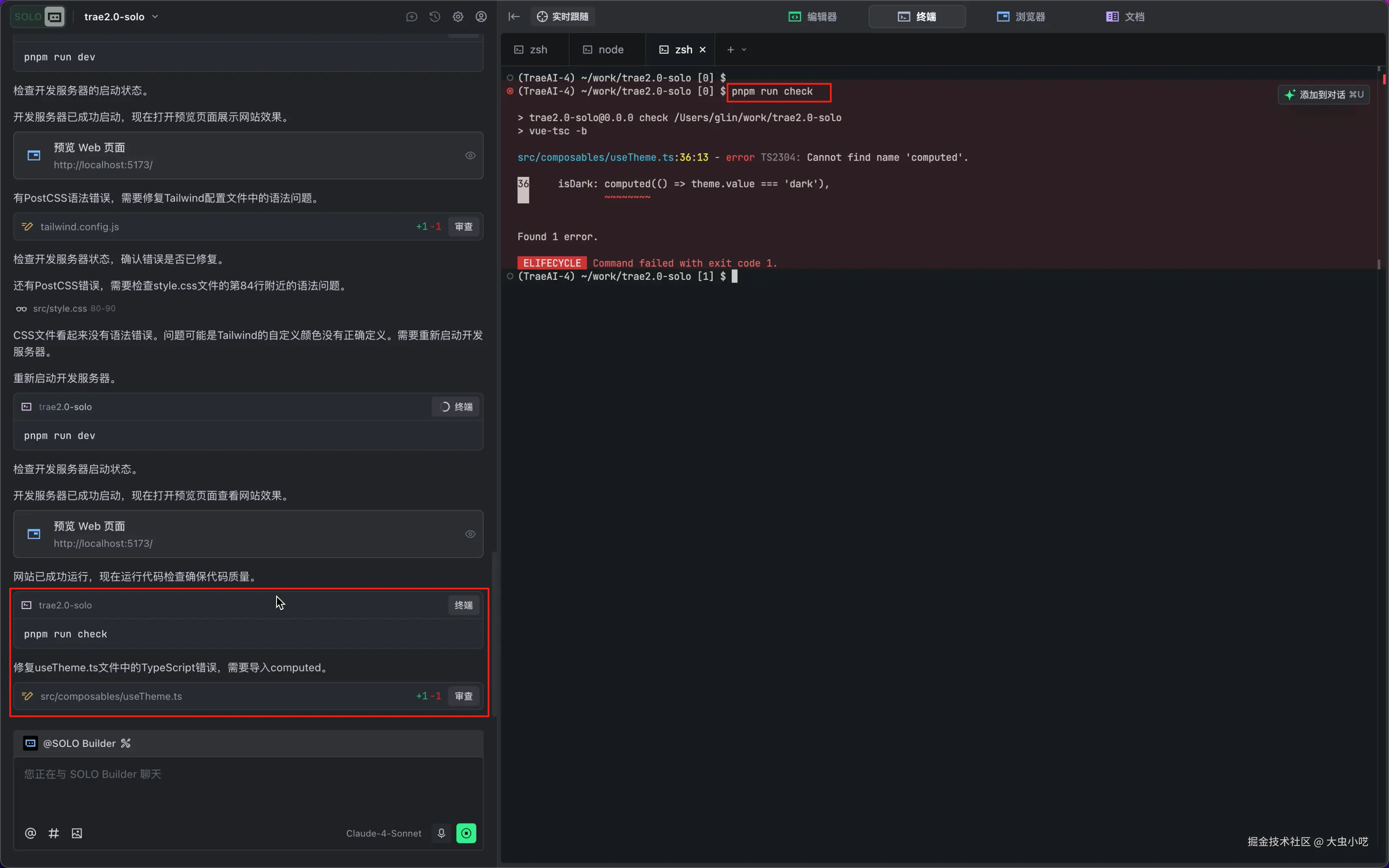Open SOLO settings with gear icon
This screenshot has width=1389, height=868.
pyautogui.click(x=457, y=16)
